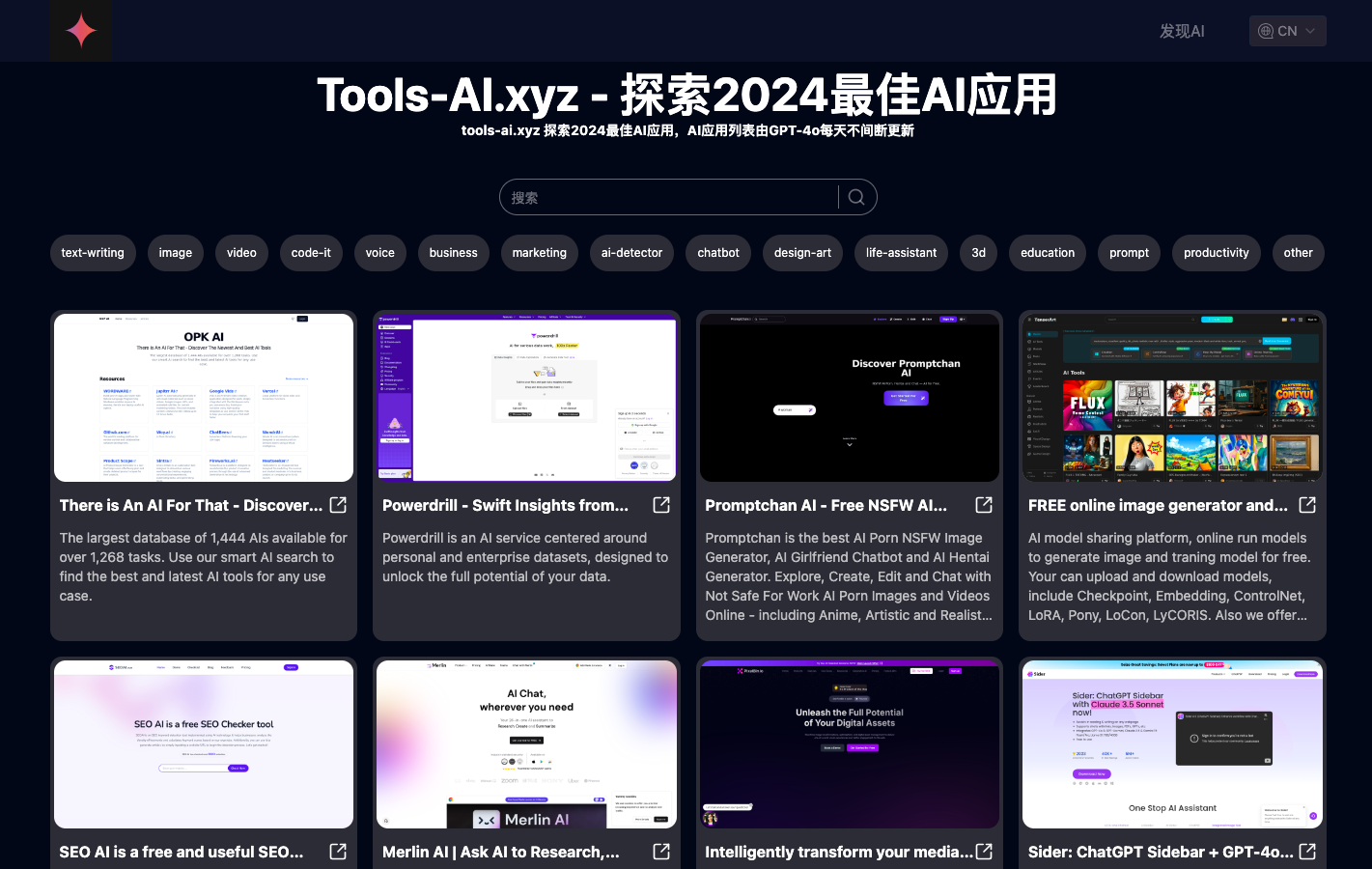The height and width of the screenshot is (869, 1372).
Task: Filter by image category
Action: tap(176, 253)
